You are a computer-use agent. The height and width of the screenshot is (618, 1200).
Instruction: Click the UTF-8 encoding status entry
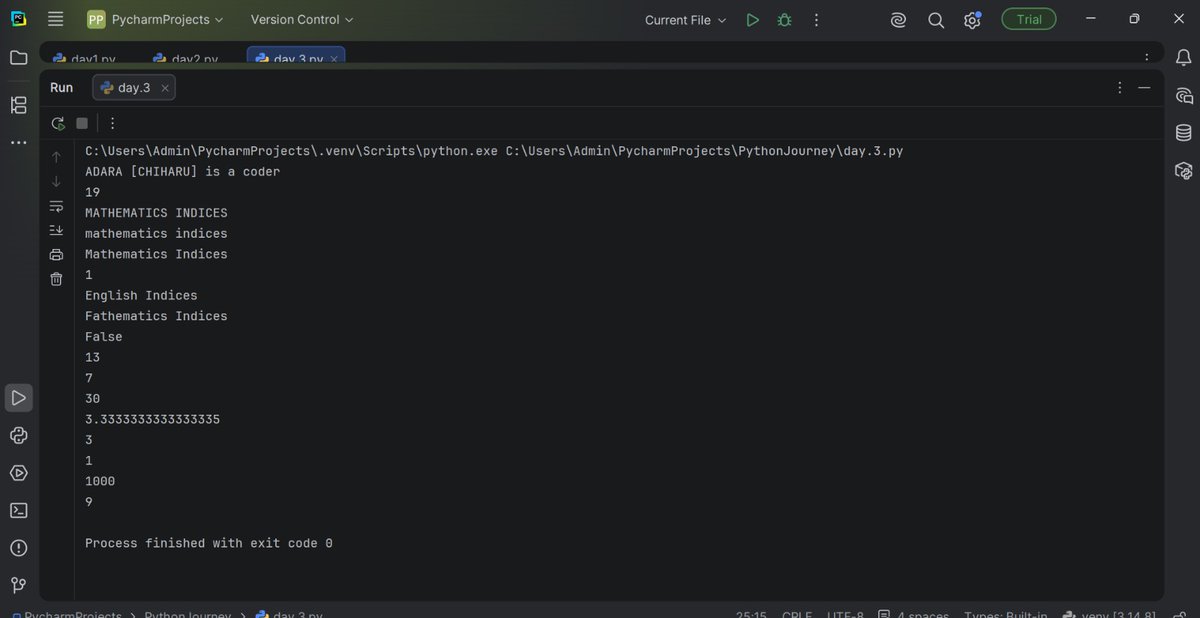click(x=845, y=614)
